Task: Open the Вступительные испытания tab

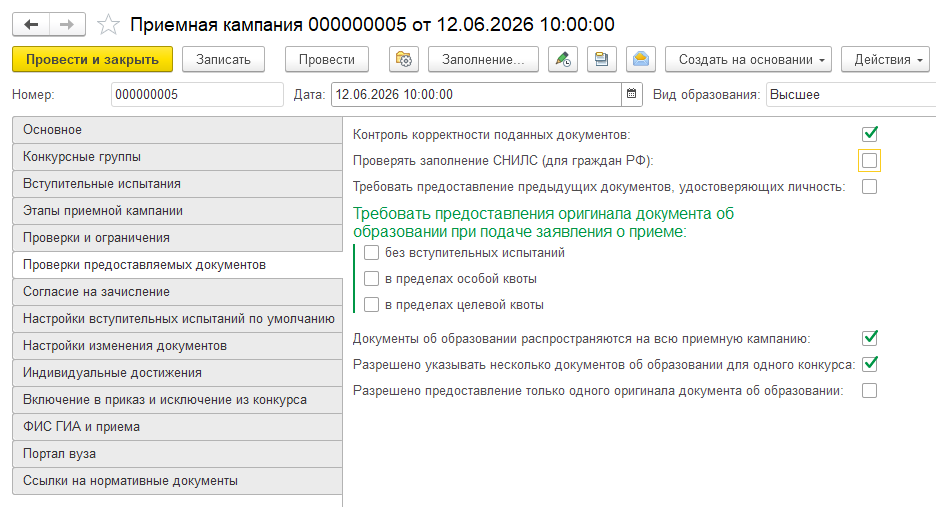Action: click(177, 184)
